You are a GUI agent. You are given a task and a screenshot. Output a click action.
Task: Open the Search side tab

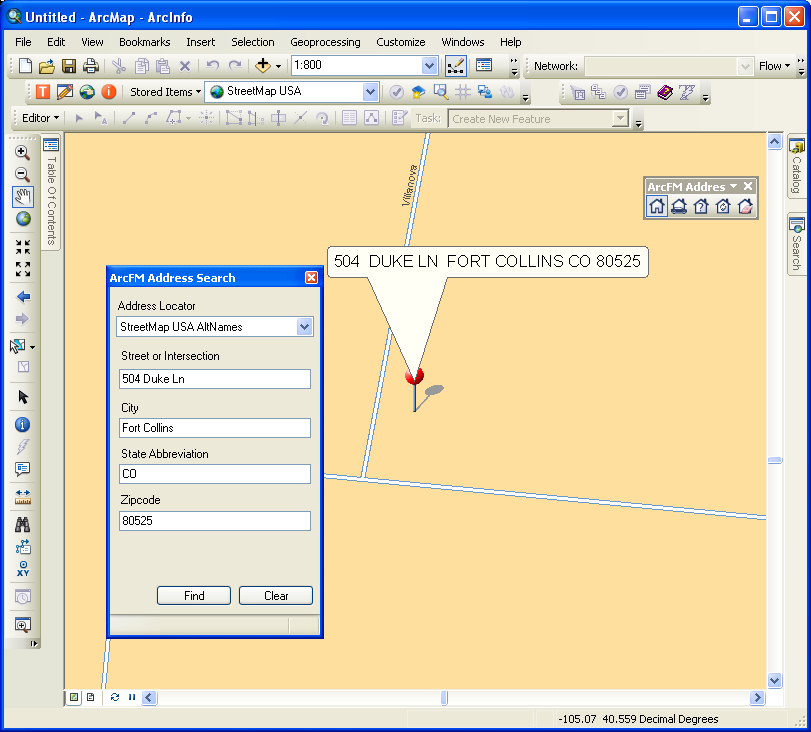[x=797, y=245]
